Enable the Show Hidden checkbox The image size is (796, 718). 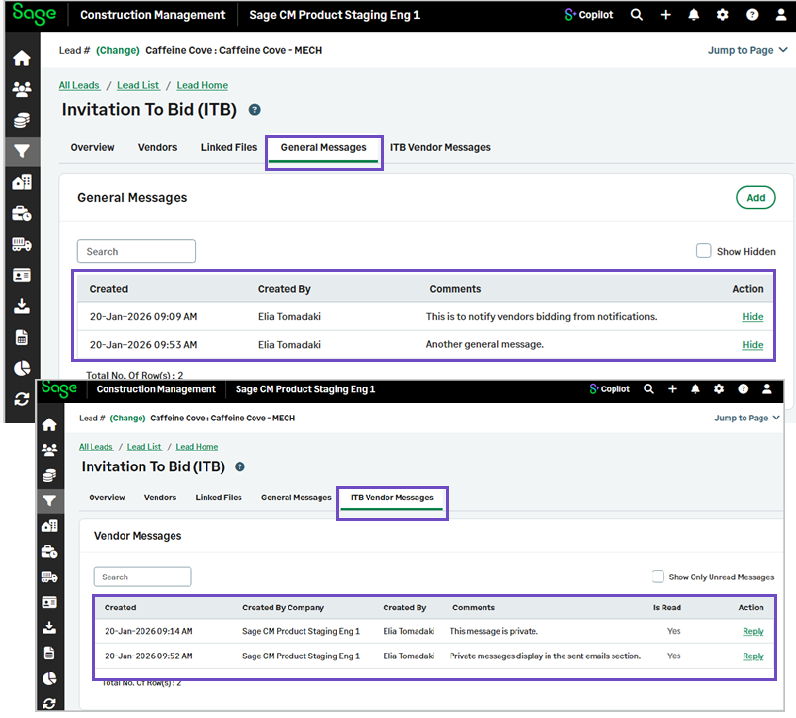click(x=704, y=251)
